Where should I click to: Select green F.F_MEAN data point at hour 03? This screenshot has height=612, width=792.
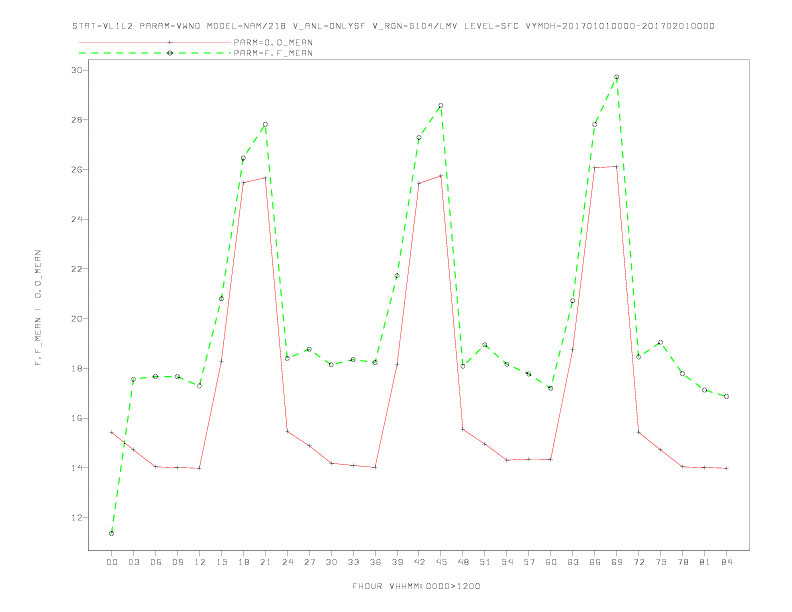[x=133, y=379]
